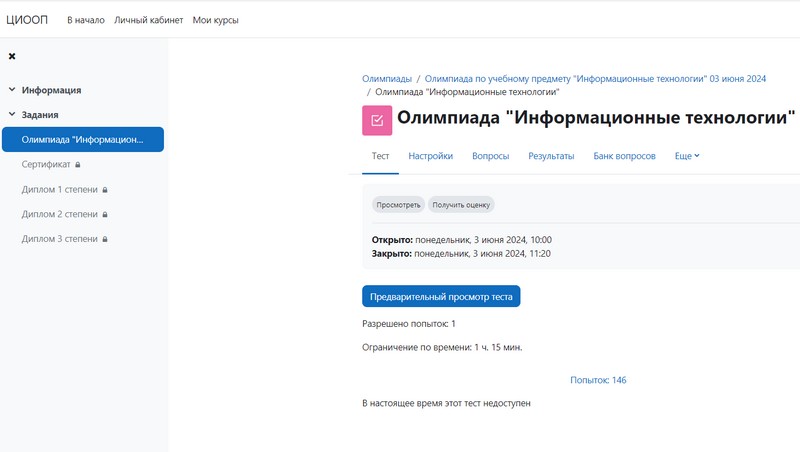
Task: Click the Попыток: 146 link
Action: click(598, 380)
